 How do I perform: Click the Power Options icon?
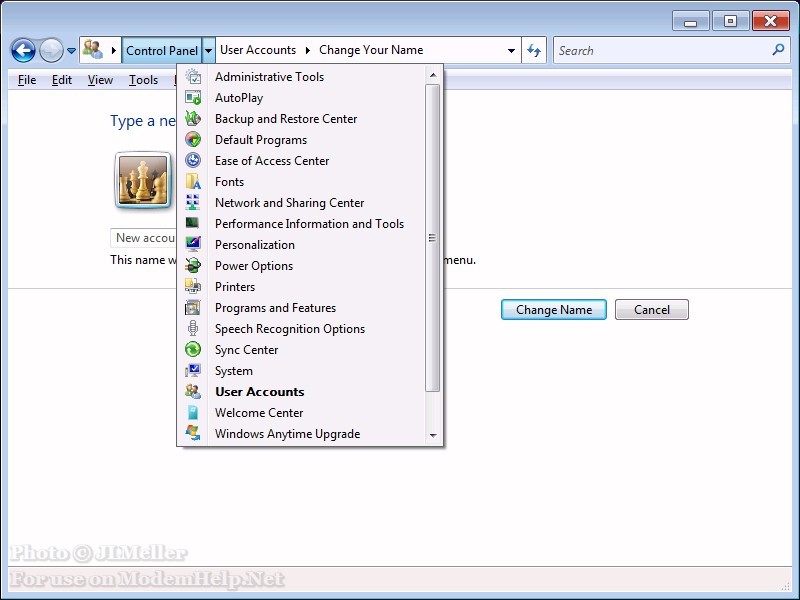tap(193, 265)
